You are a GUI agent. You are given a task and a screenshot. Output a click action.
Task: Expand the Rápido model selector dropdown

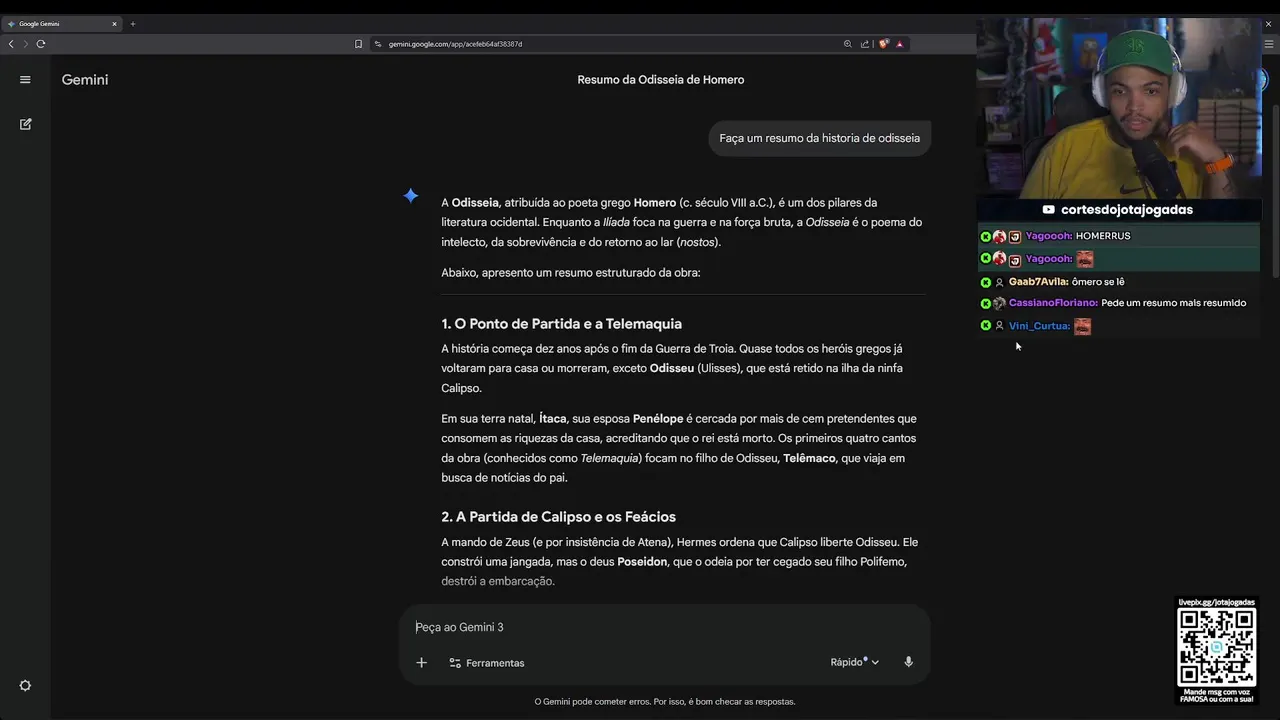pyautogui.click(x=854, y=662)
